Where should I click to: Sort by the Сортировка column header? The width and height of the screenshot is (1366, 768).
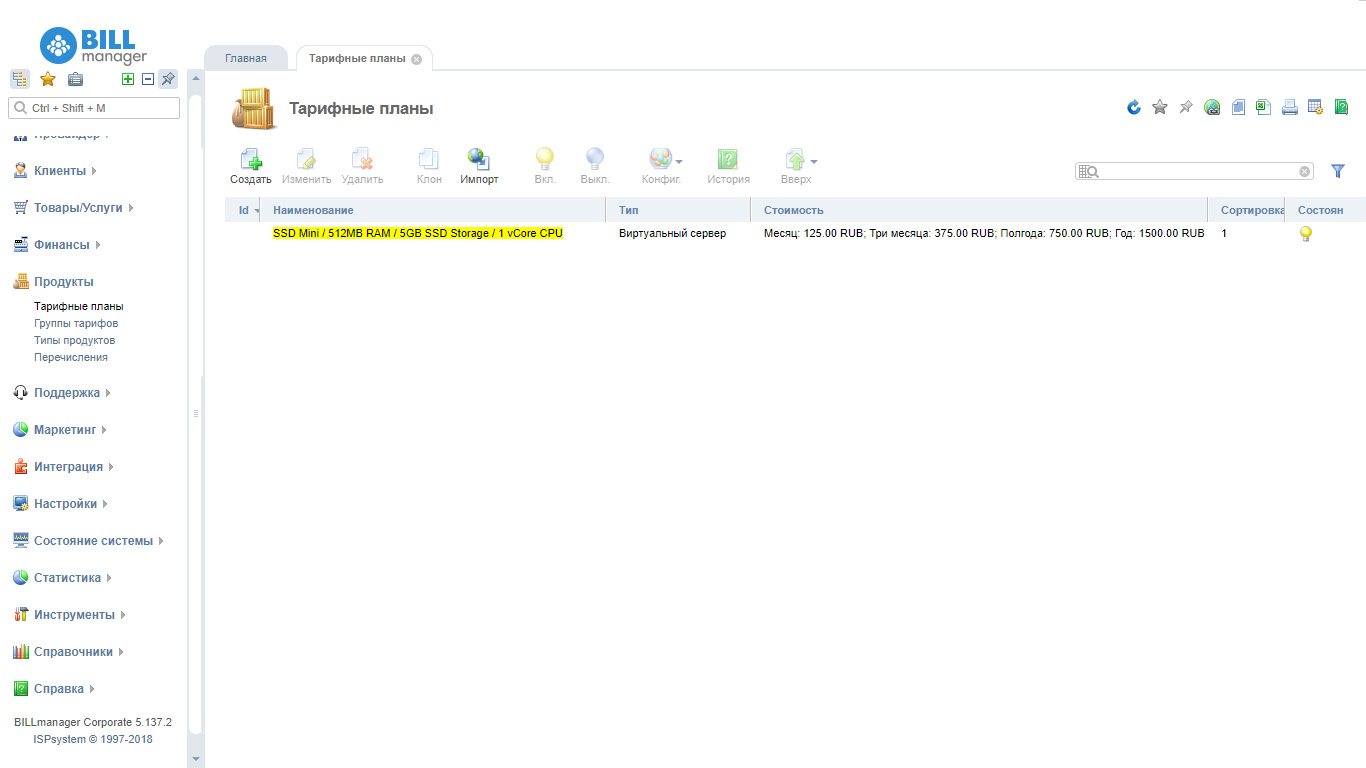point(1246,210)
